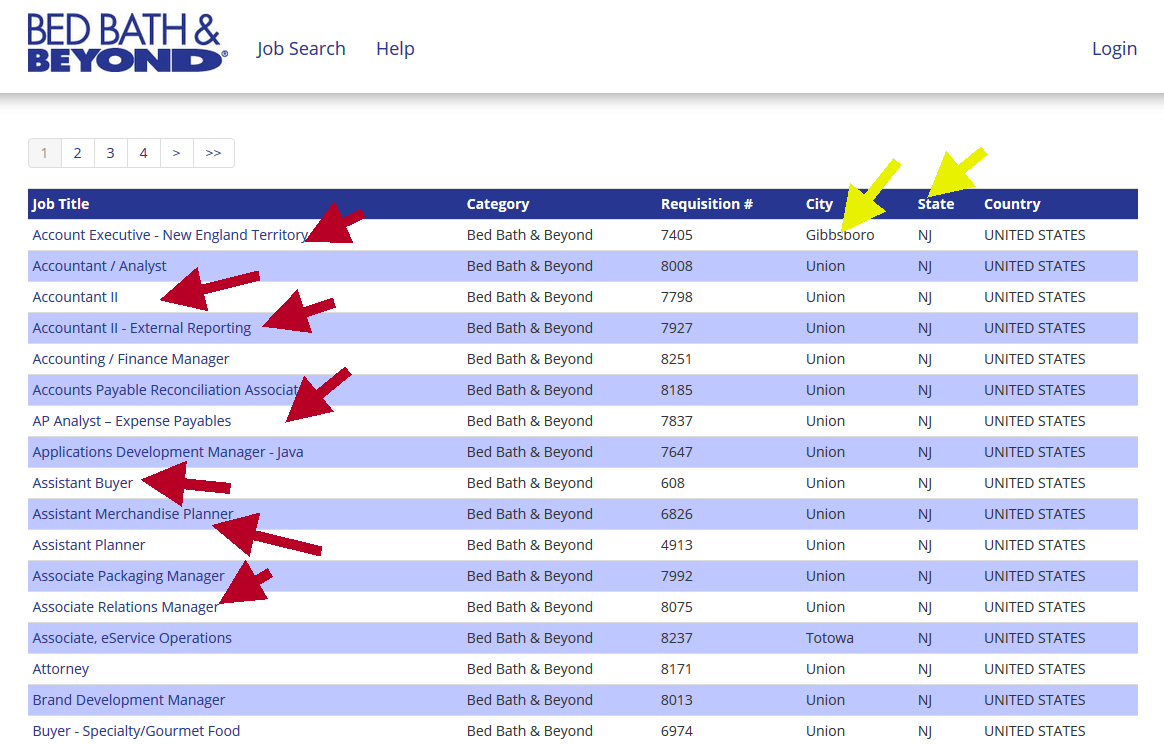The width and height of the screenshot is (1164, 745).
Task: Click requisition number 7405
Action: [x=676, y=235]
